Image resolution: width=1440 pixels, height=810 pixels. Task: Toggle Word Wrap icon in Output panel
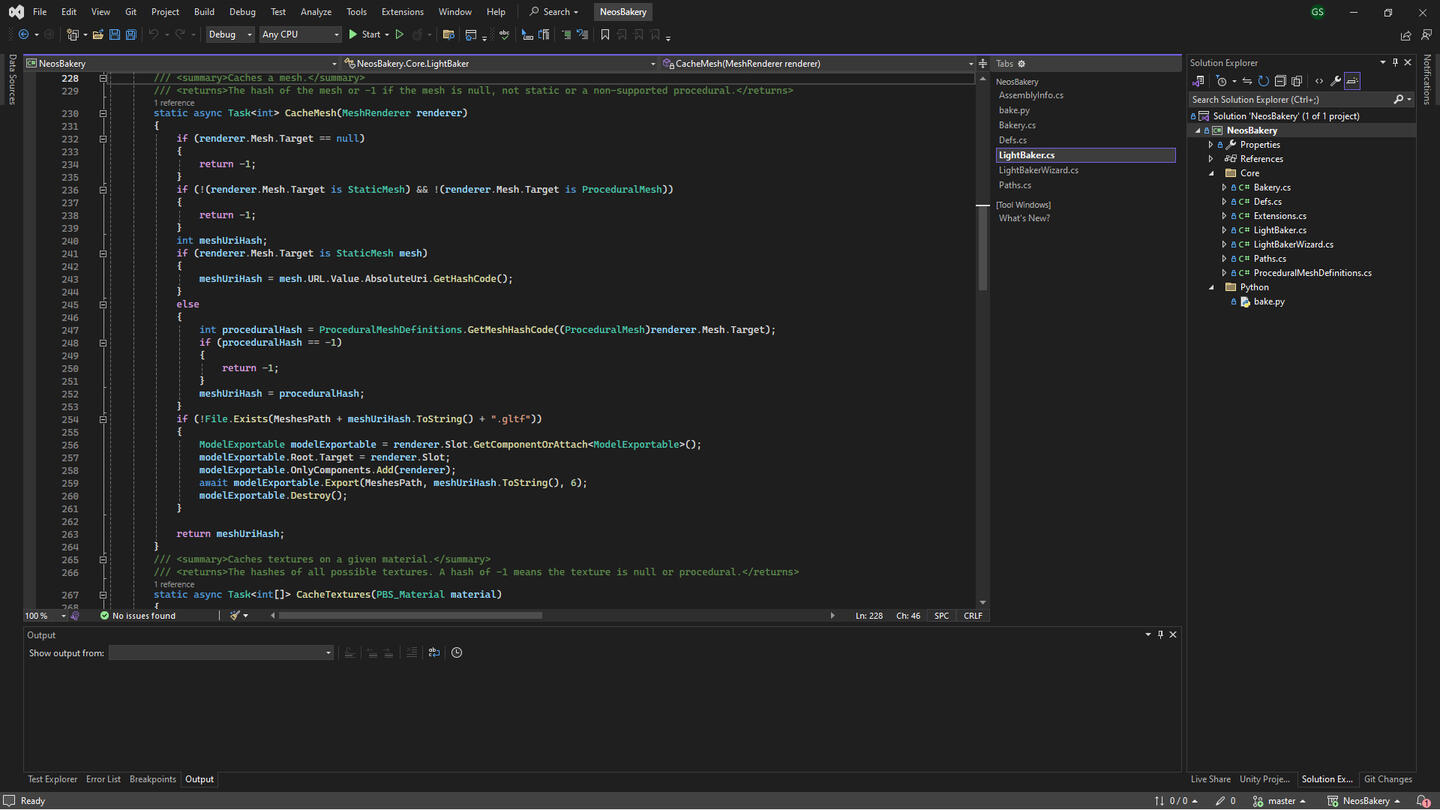click(434, 653)
